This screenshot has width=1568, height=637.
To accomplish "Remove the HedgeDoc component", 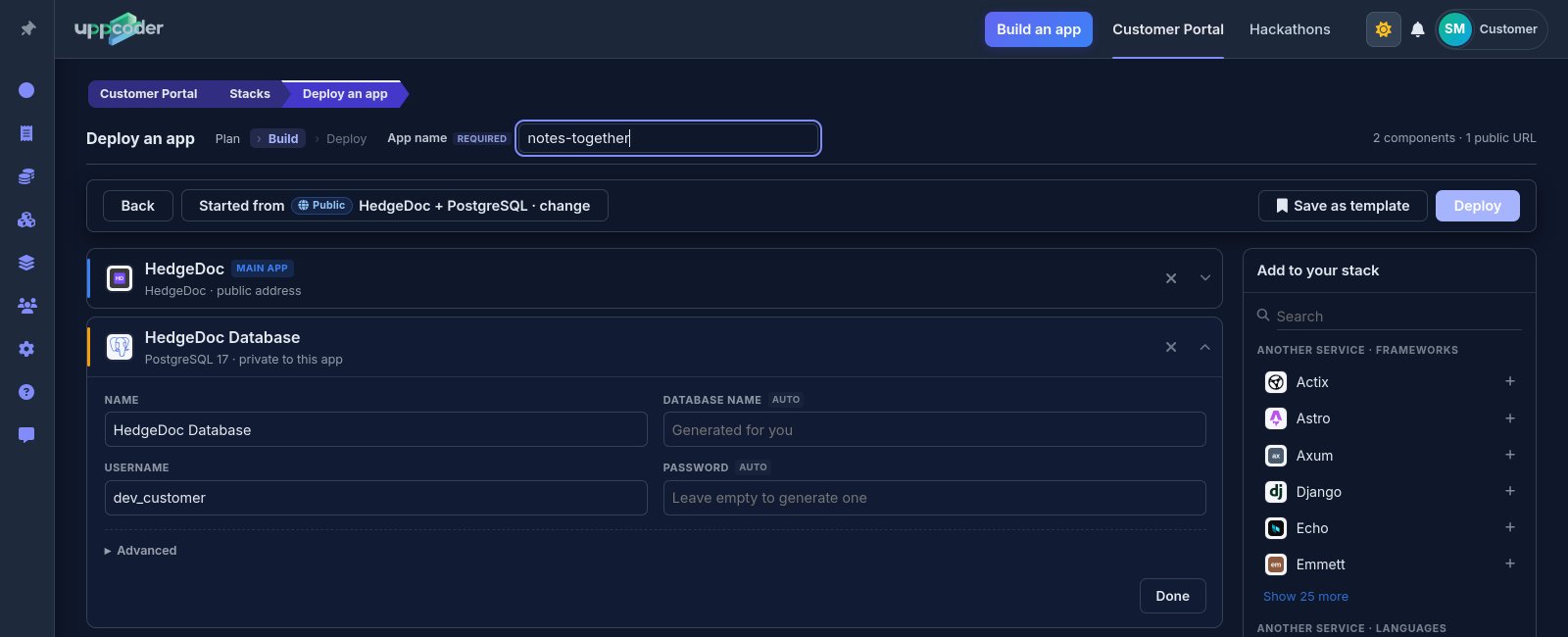I will (1170, 278).
